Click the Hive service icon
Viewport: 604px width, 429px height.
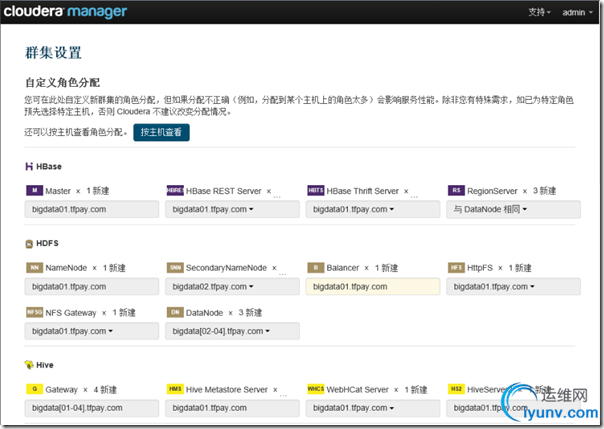pyautogui.click(x=29, y=365)
